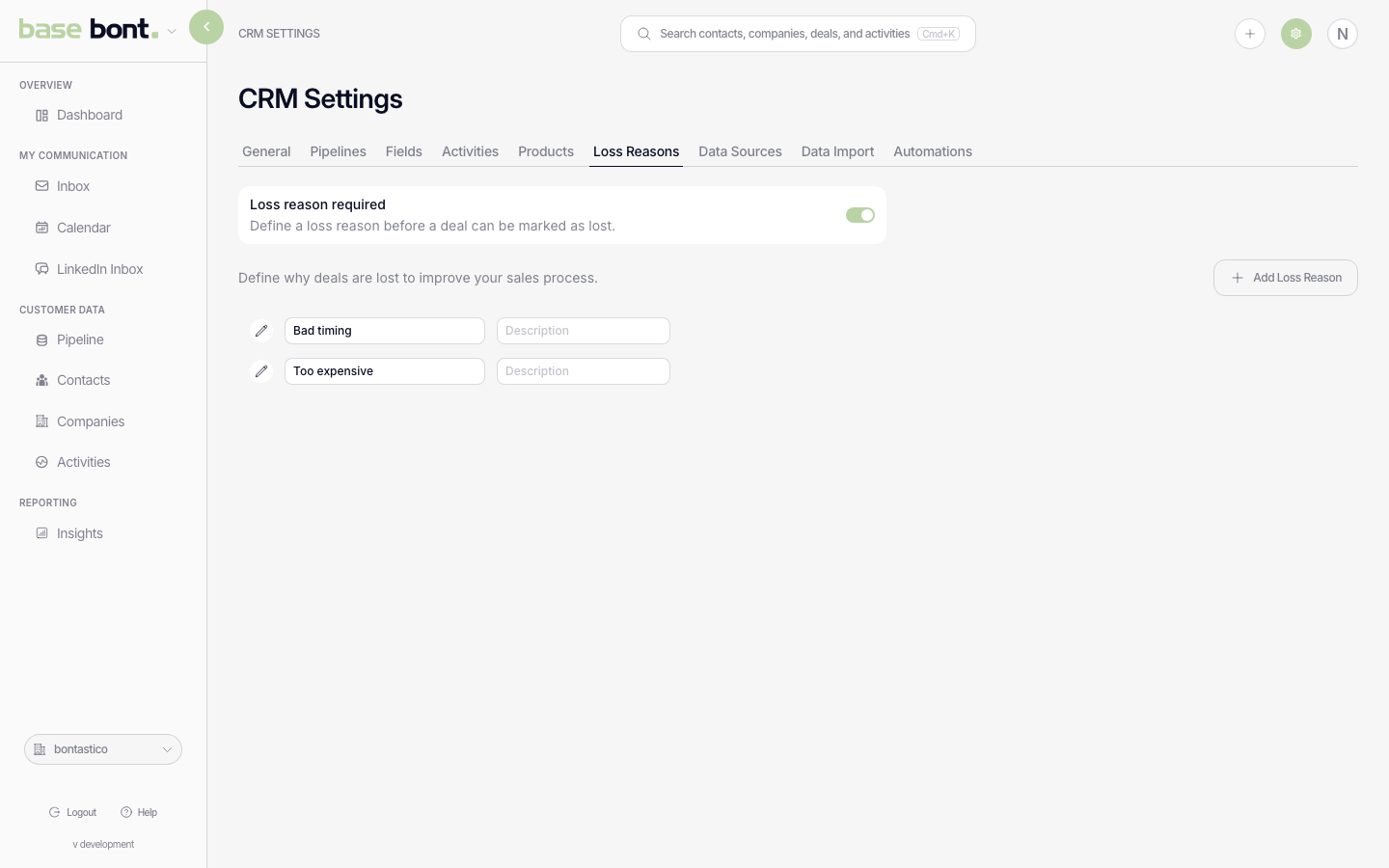Click the CRM SETTINGS breadcrumb

click(279, 34)
